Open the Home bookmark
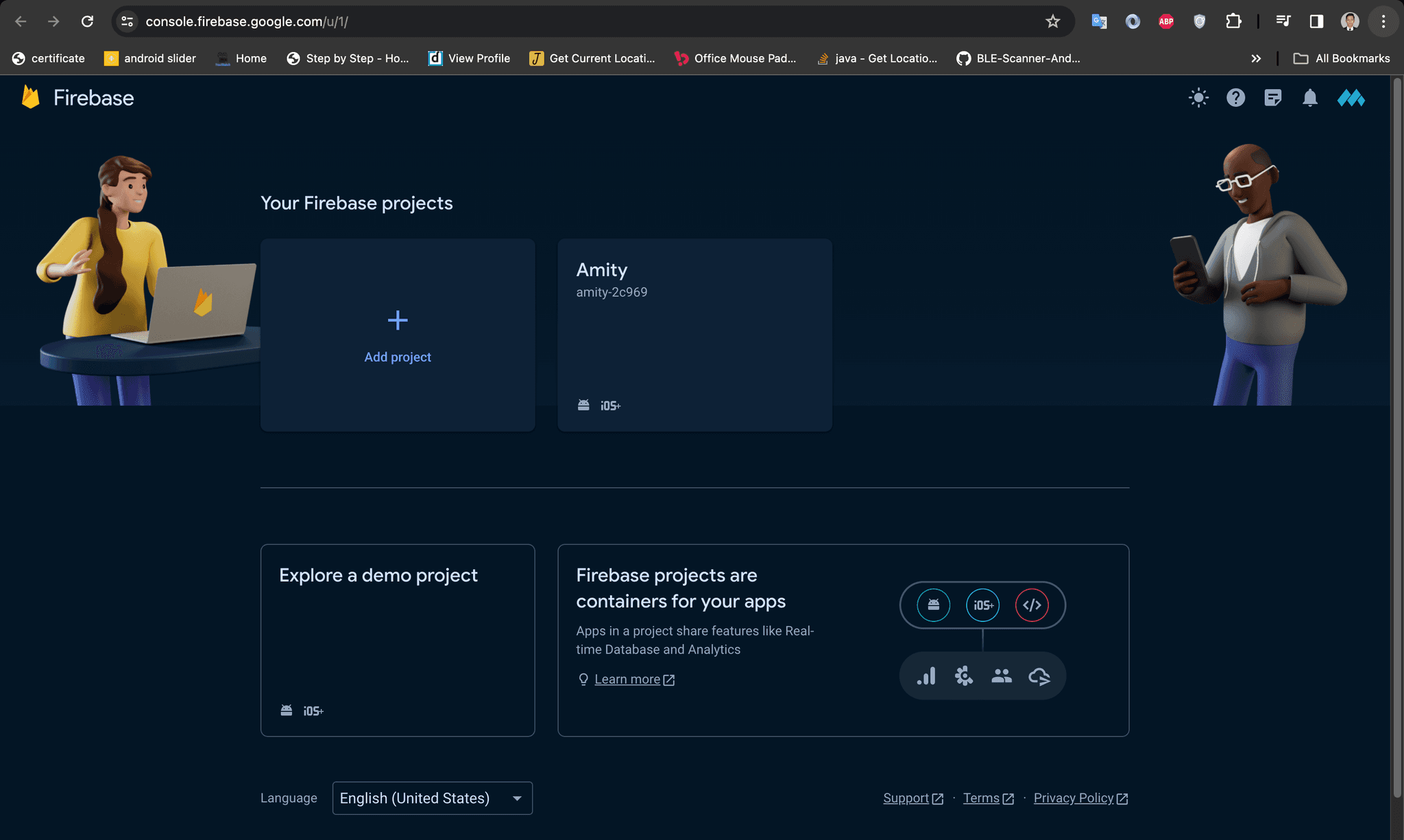 [x=241, y=58]
